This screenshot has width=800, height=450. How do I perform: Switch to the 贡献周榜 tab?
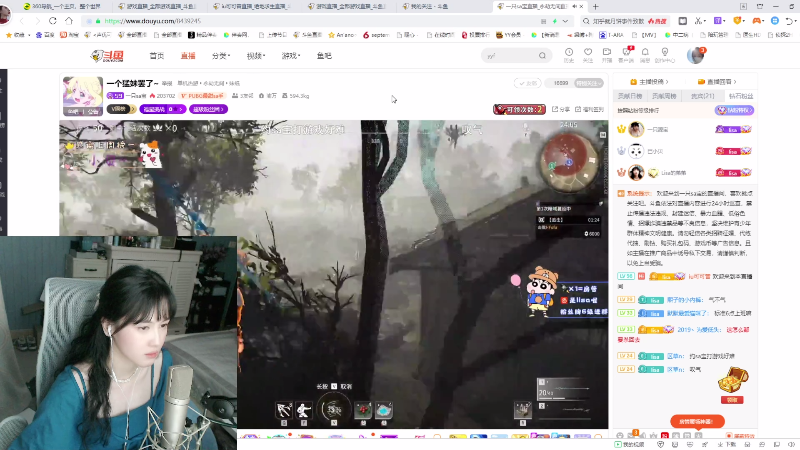pyautogui.click(x=664, y=96)
